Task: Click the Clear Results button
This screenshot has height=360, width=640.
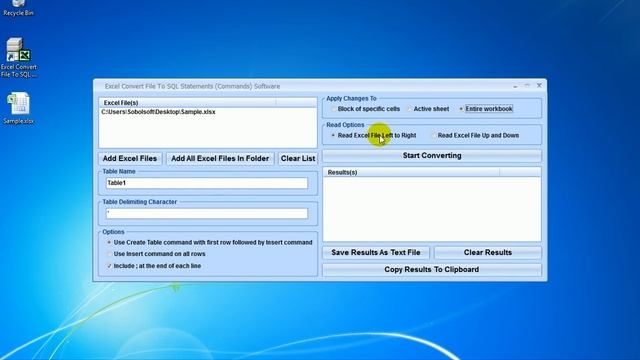Action: pyautogui.click(x=488, y=253)
